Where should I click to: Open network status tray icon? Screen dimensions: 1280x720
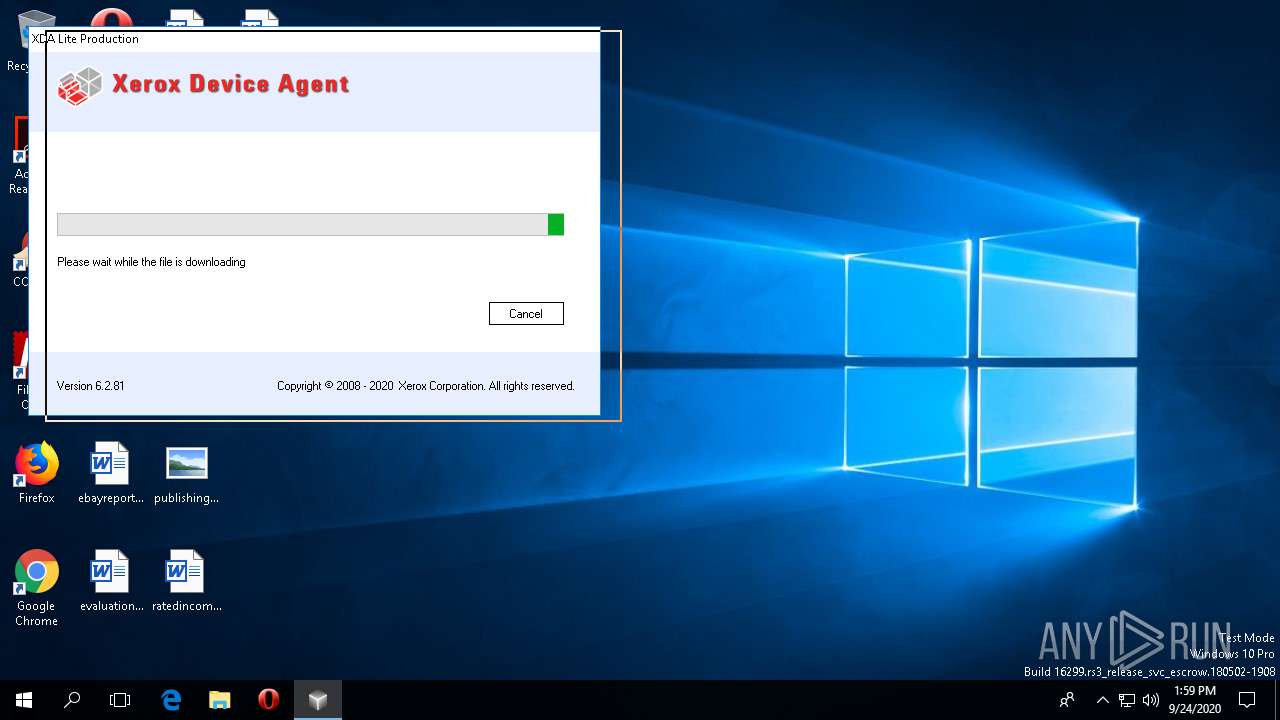1127,700
